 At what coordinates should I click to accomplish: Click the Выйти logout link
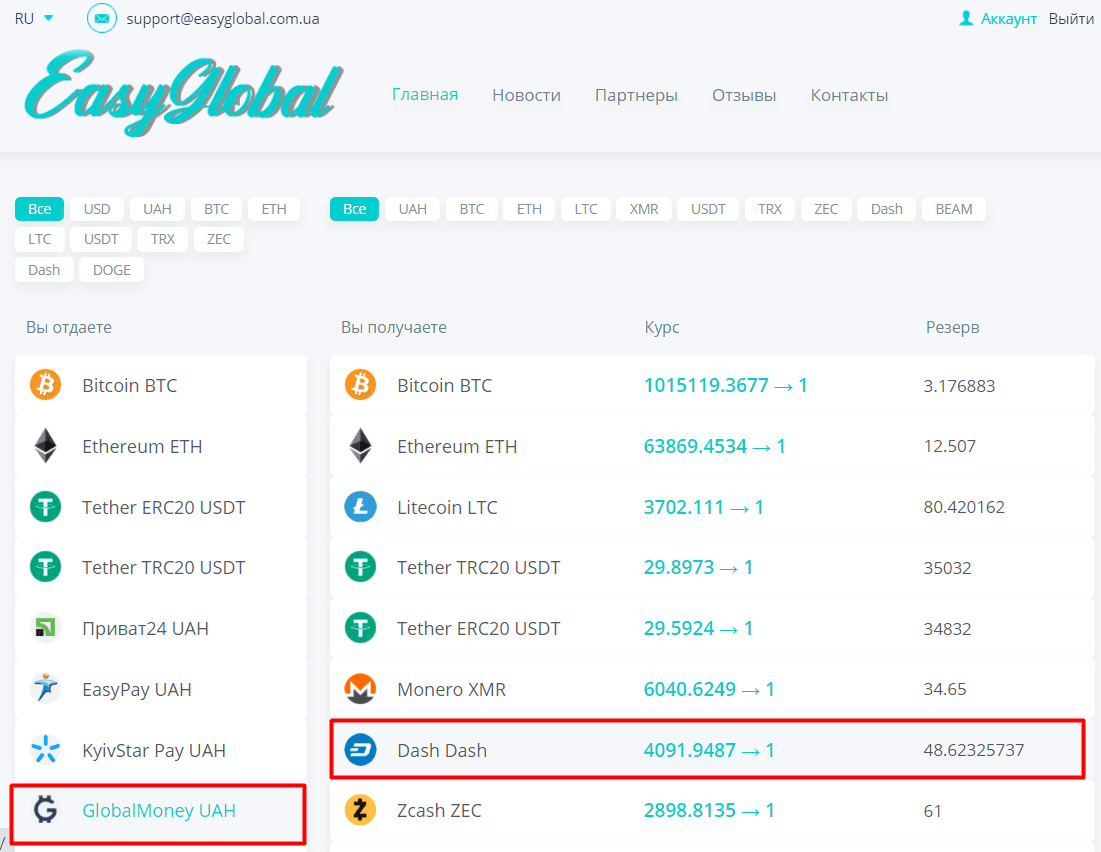tap(1070, 17)
